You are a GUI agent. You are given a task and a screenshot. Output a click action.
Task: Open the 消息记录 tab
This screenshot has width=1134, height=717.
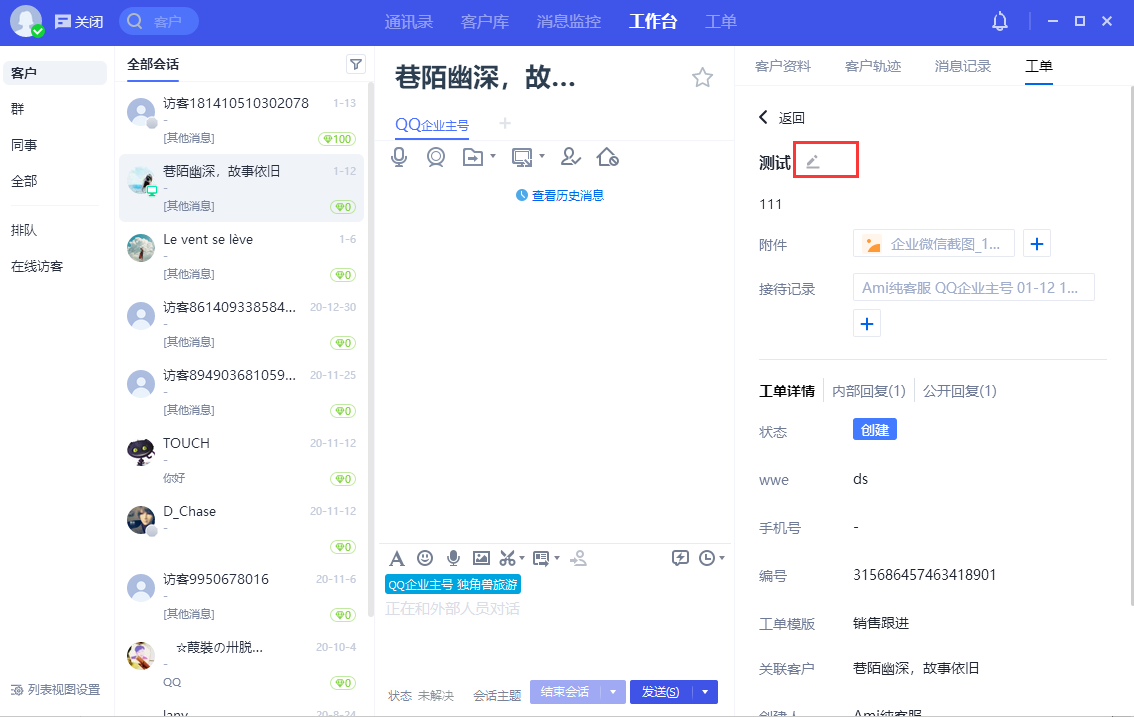(x=963, y=67)
